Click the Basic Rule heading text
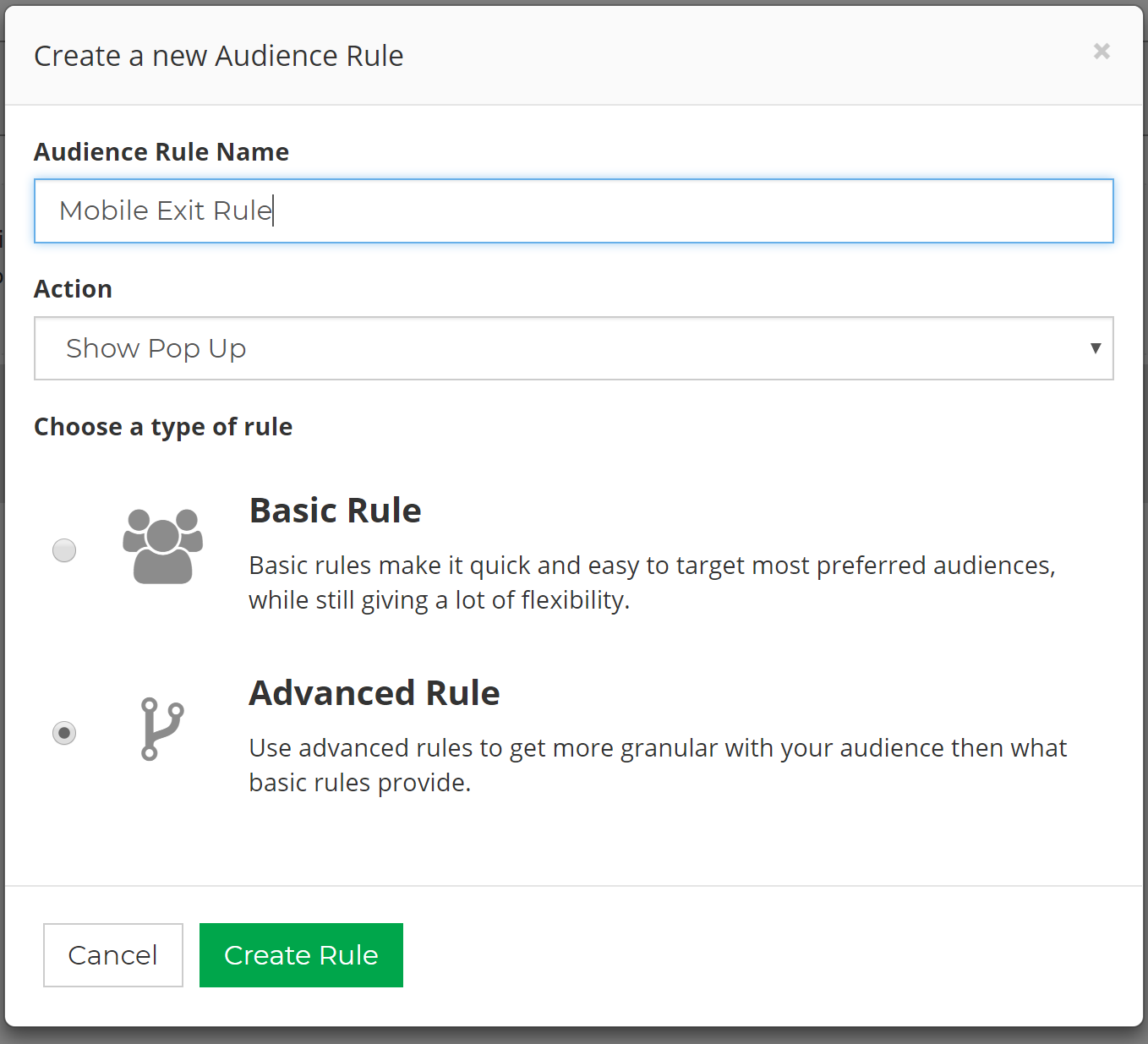Image resolution: width=1148 pixels, height=1044 pixels. click(335, 510)
